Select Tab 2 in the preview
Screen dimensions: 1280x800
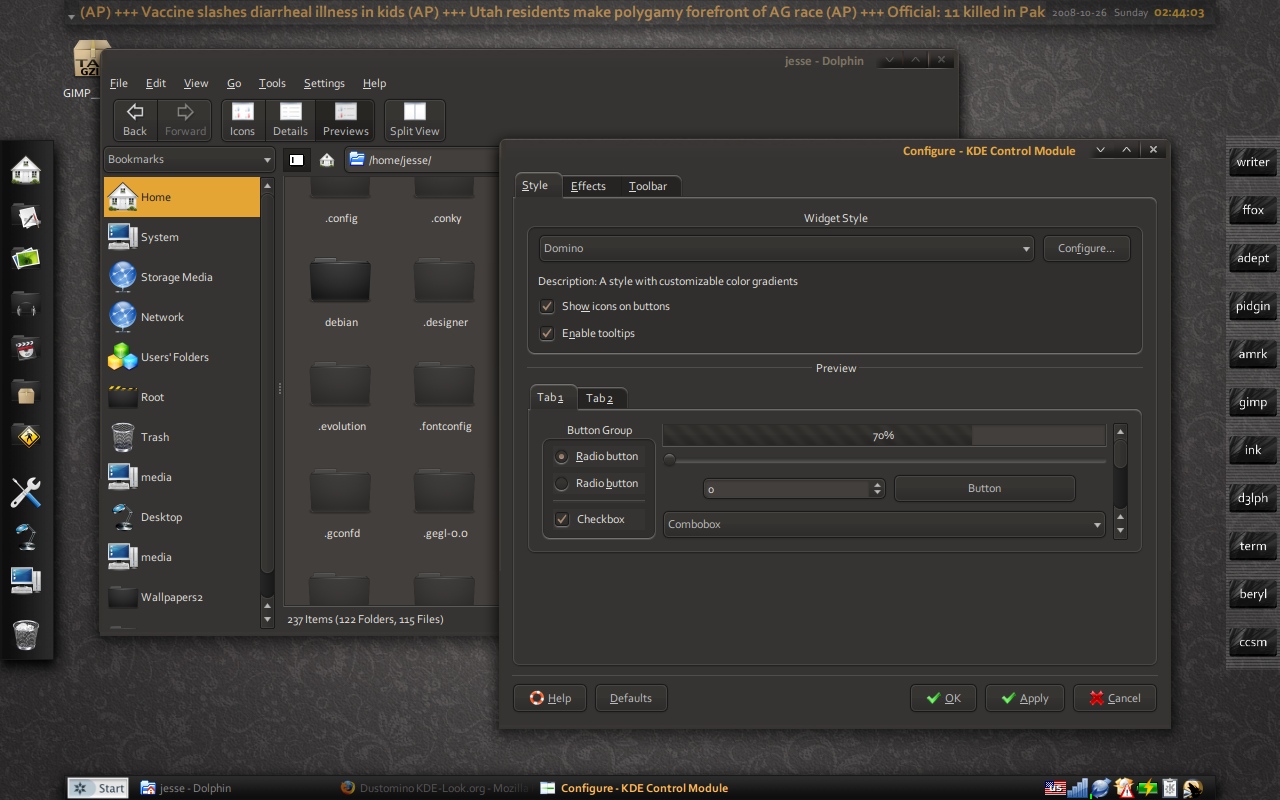tap(600, 398)
